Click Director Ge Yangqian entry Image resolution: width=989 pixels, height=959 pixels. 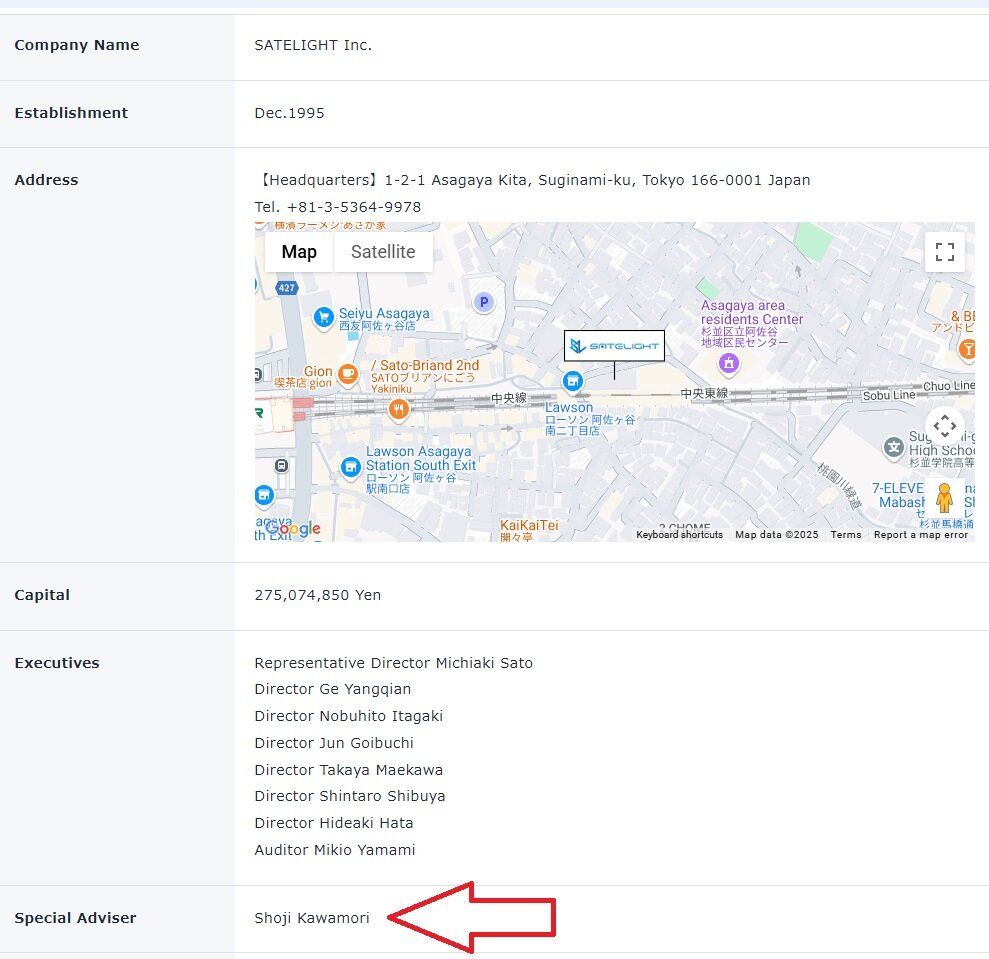coord(332,689)
